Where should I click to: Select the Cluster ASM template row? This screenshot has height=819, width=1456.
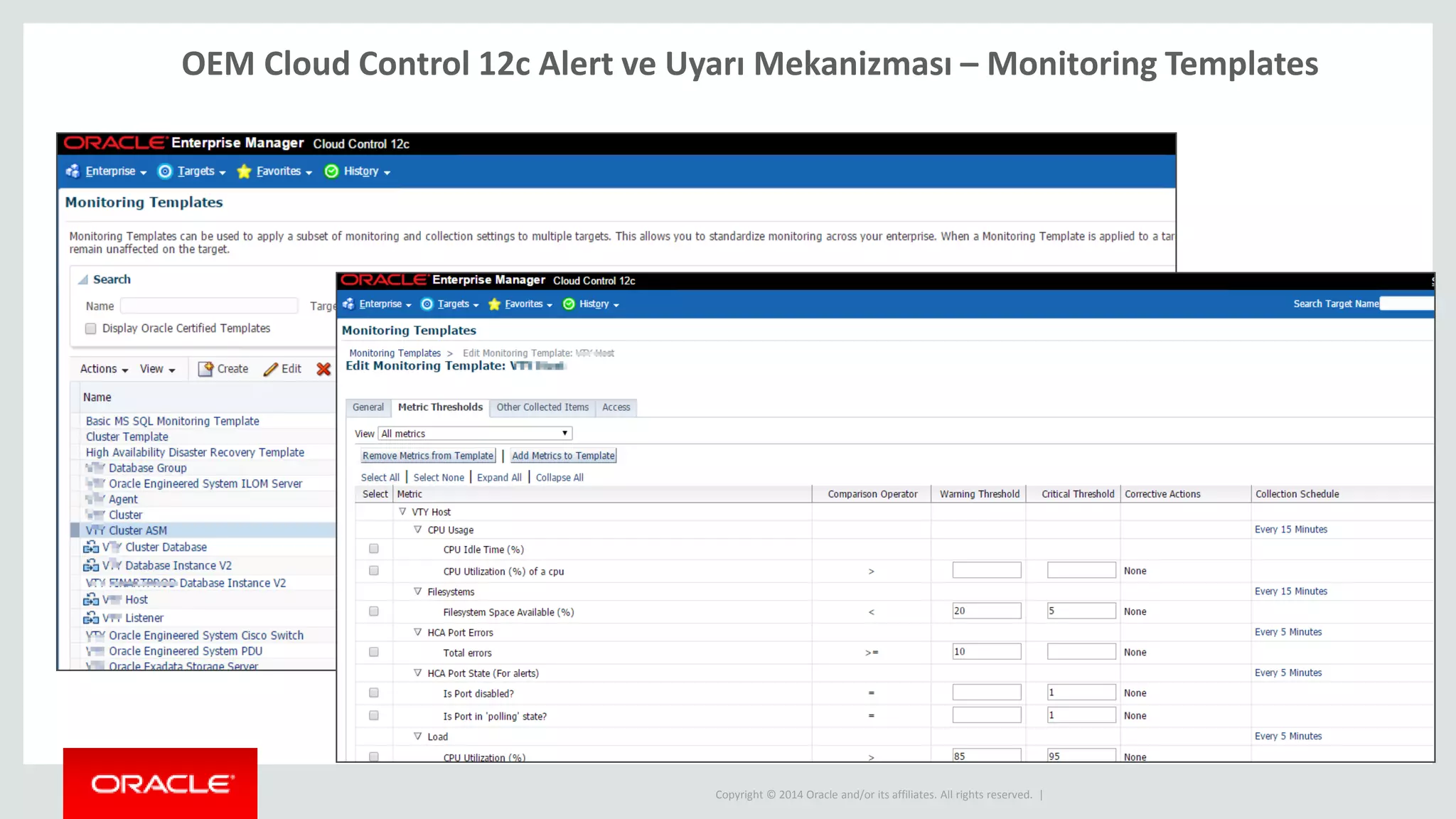203,530
